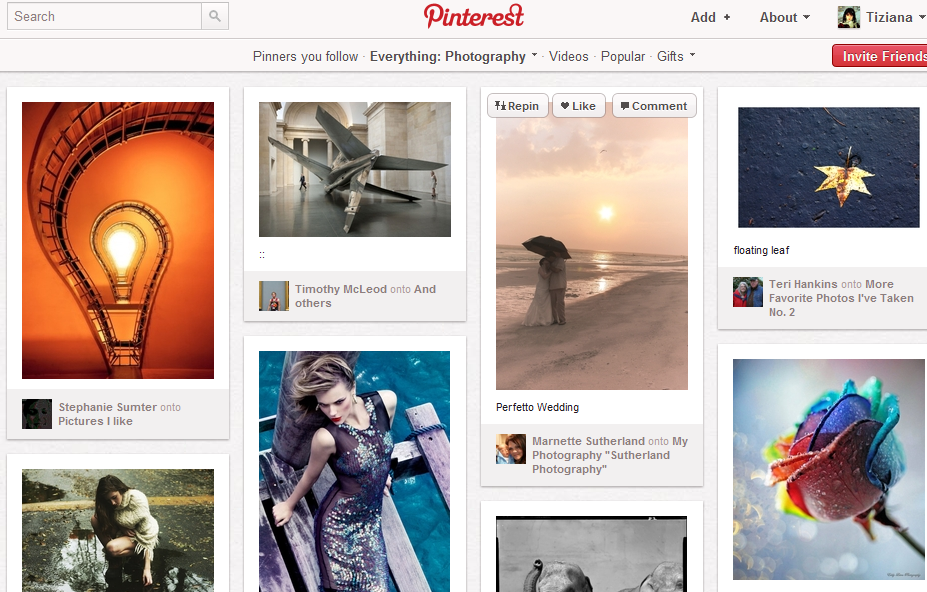The width and height of the screenshot is (927, 592).
Task: Open the Marnette Sutherland profile link
Action: click(588, 441)
